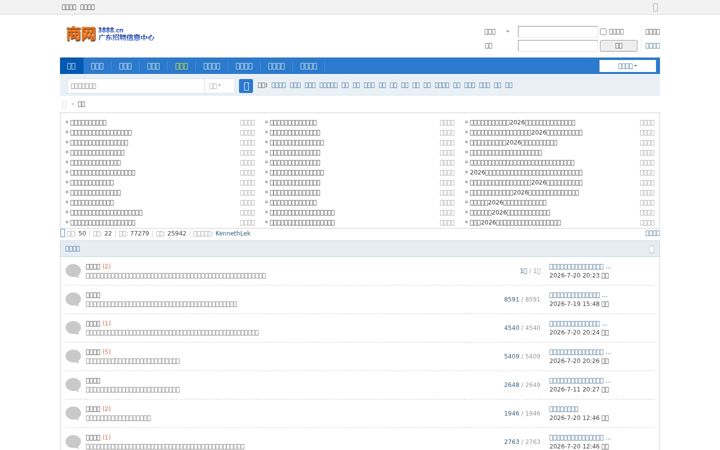Click the blue search submit icon button
The image size is (720, 450).
[x=246, y=86]
